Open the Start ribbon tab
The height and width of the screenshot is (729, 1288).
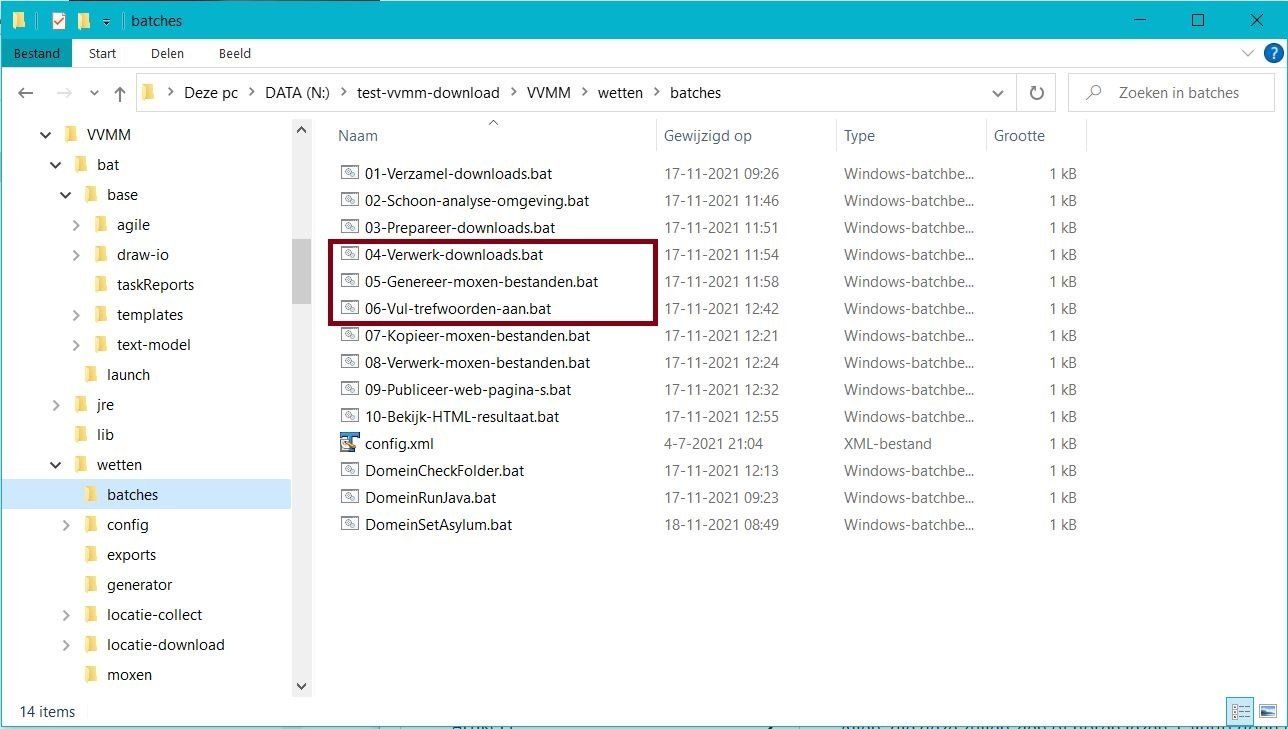102,53
